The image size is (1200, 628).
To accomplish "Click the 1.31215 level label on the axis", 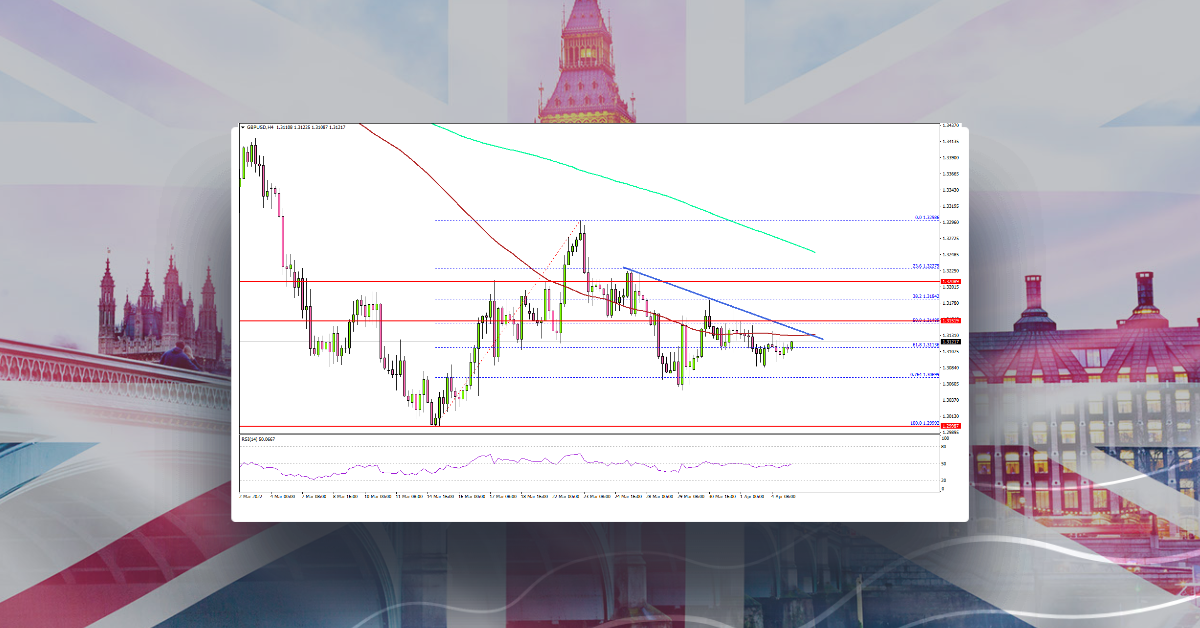I will coord(951,335).
